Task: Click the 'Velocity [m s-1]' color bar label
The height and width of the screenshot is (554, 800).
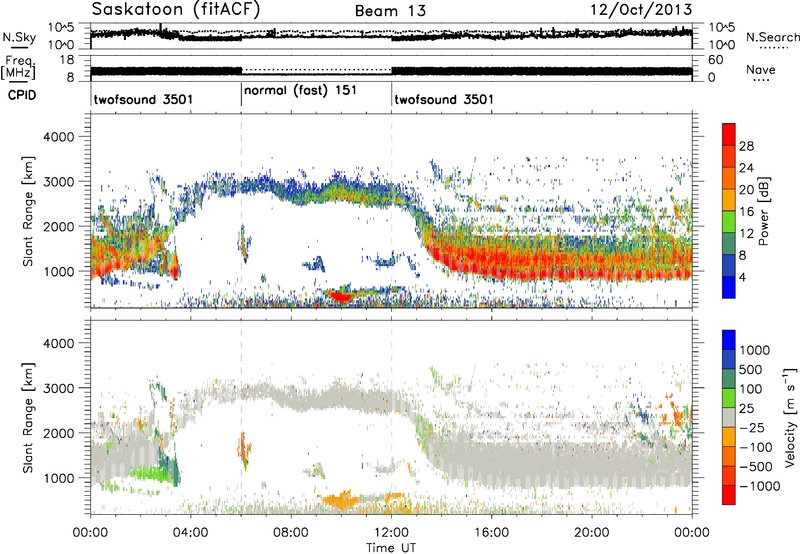Action: pyautogui.click(x=790, y=417)
